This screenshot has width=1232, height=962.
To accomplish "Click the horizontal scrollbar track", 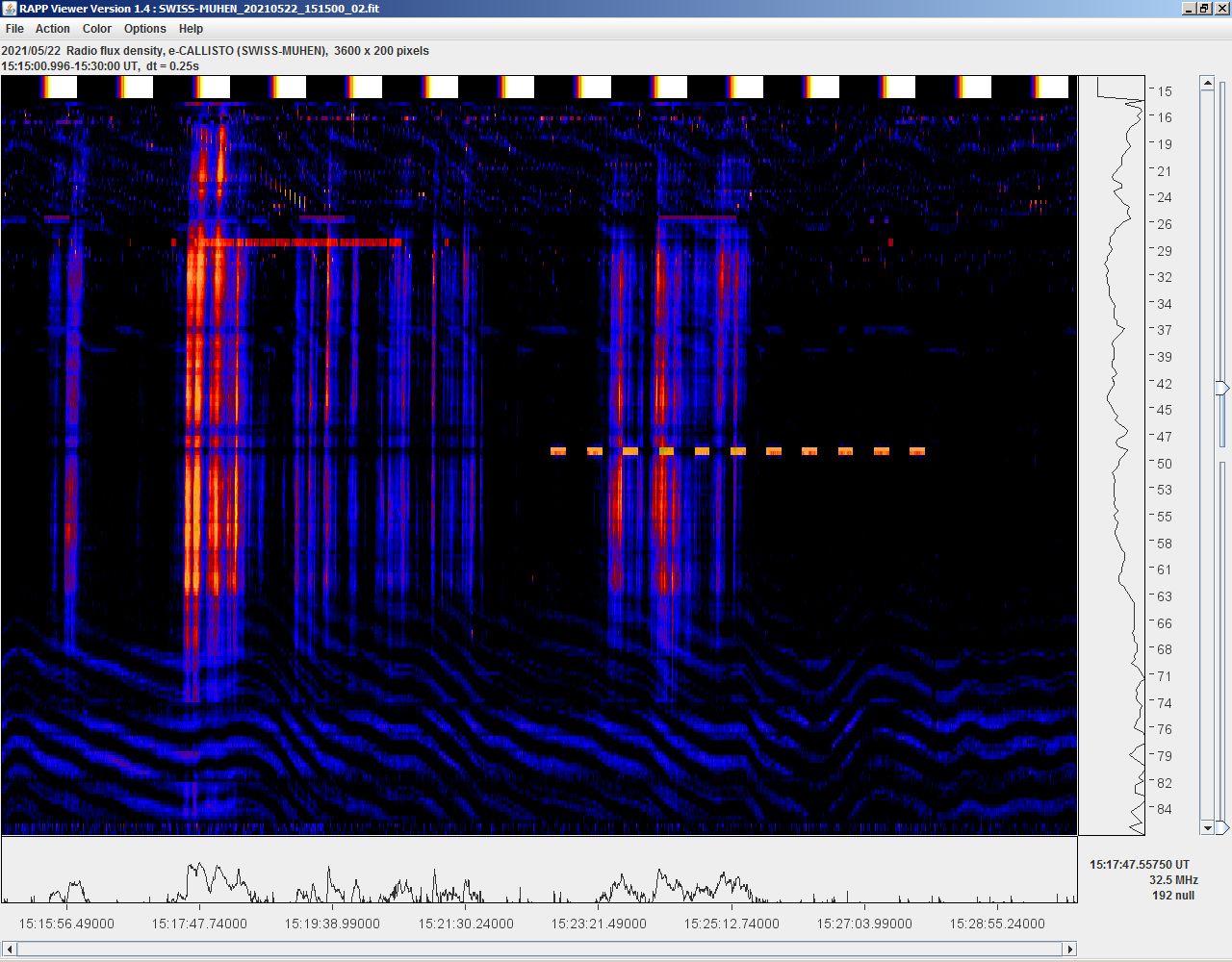I will click(x=539, y=949).
